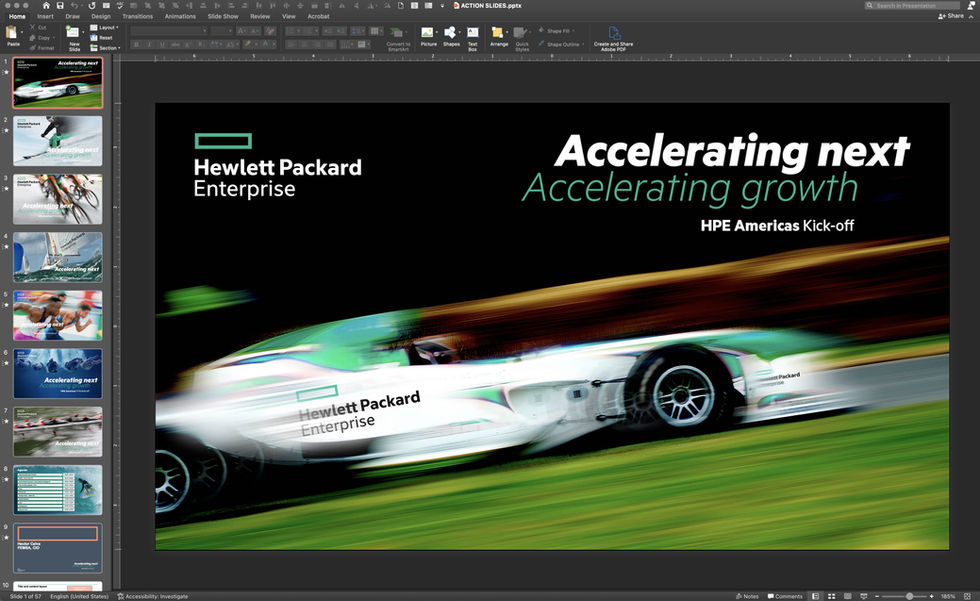Select slide 3 cyclists thumbnail

tap(58, 199)
